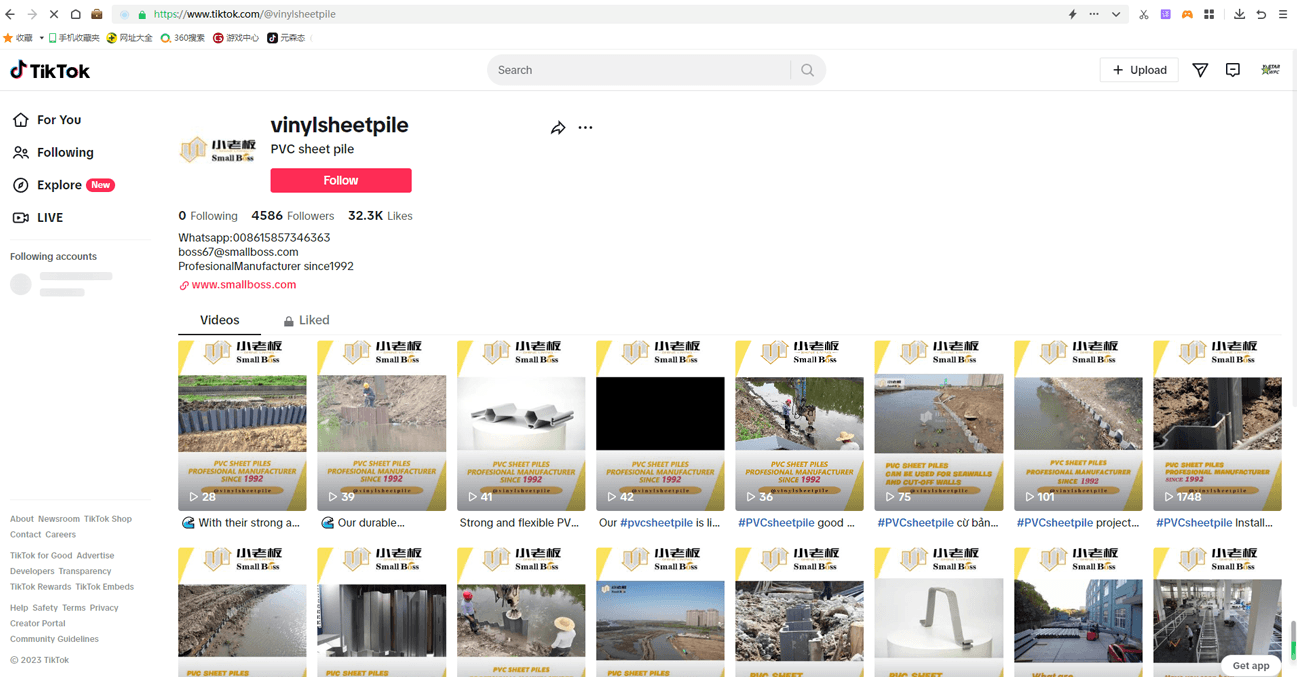
Task: Open the video with 75 plays
Action: point(939,425)
